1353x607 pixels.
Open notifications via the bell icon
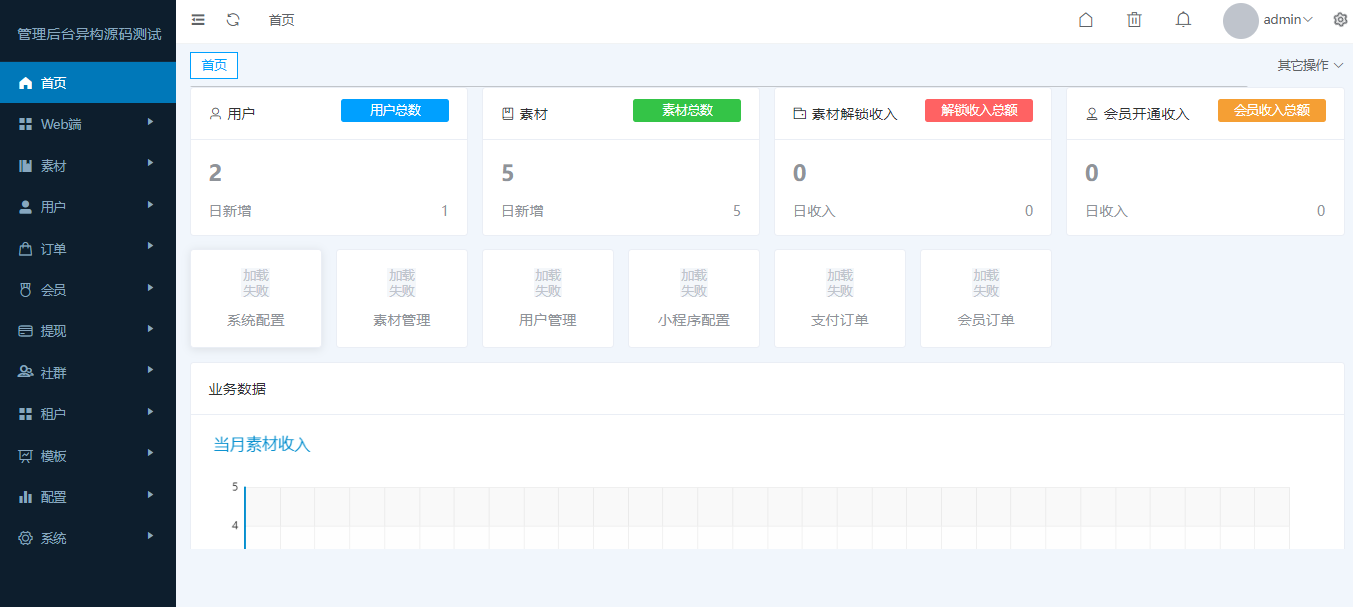point(1183,19)
